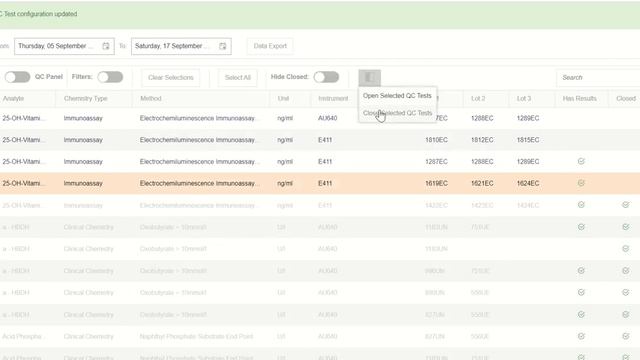Click the From date field Thursday 05 September

click(64, 46)
